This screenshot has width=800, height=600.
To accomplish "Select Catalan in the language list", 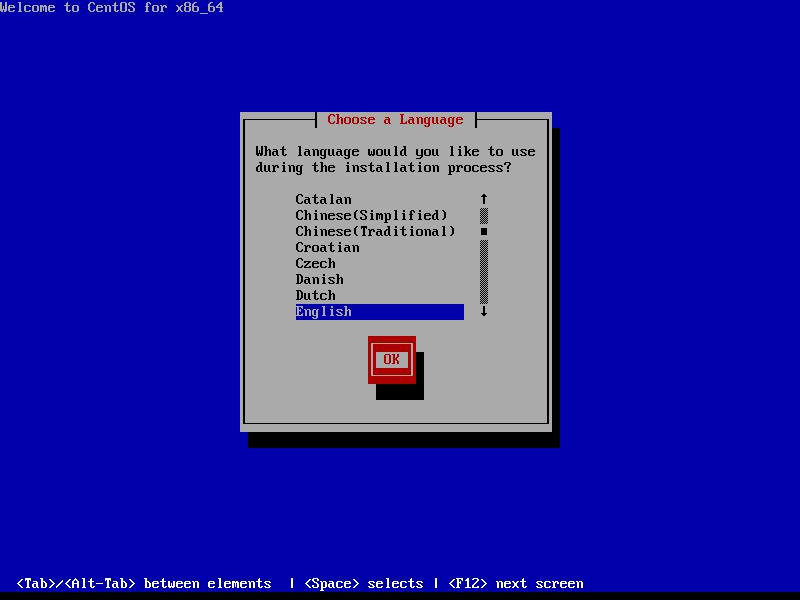I will [x=380, y=199].
